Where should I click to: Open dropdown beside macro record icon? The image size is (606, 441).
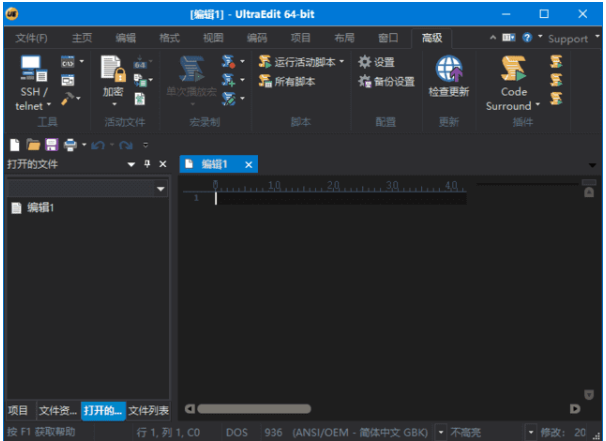[242, 61]
